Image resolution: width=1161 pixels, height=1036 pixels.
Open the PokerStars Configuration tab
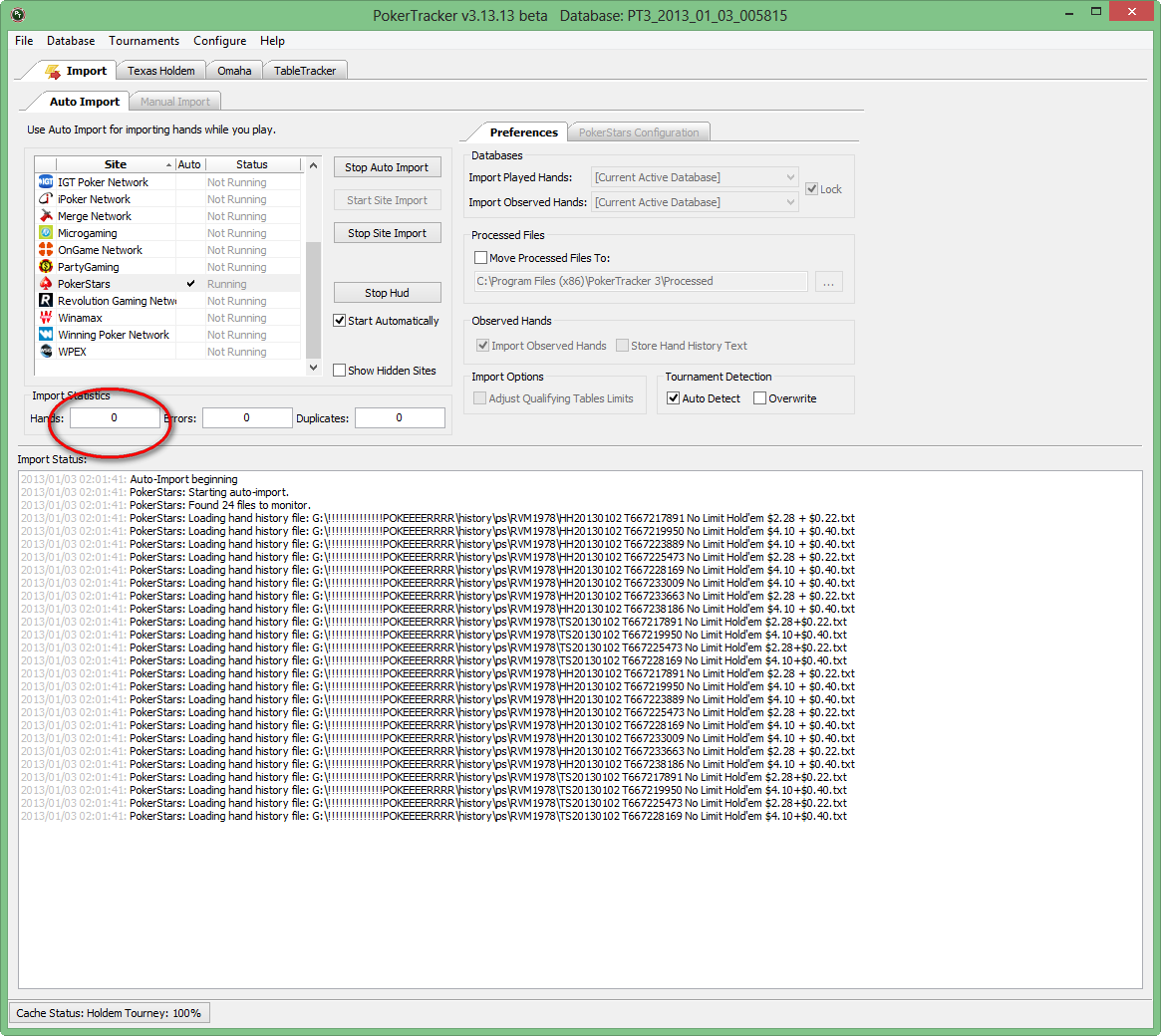[638, 132]
